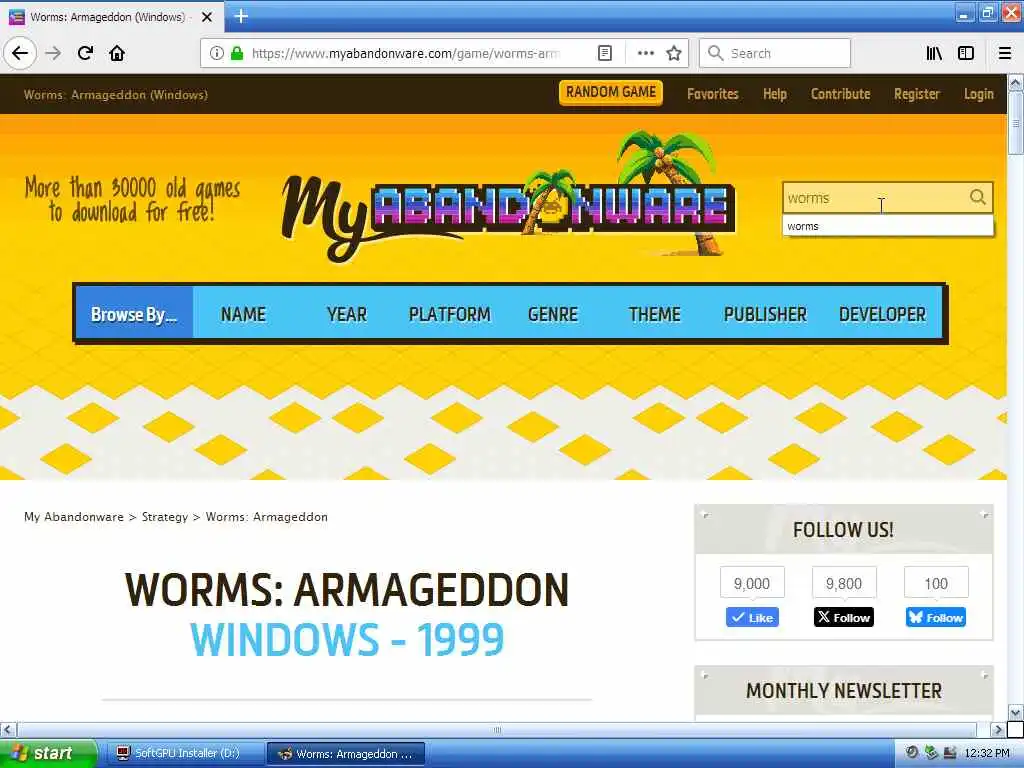Go back with the browser back arrow
The image size is (1024, 768).
click(20, 53)
